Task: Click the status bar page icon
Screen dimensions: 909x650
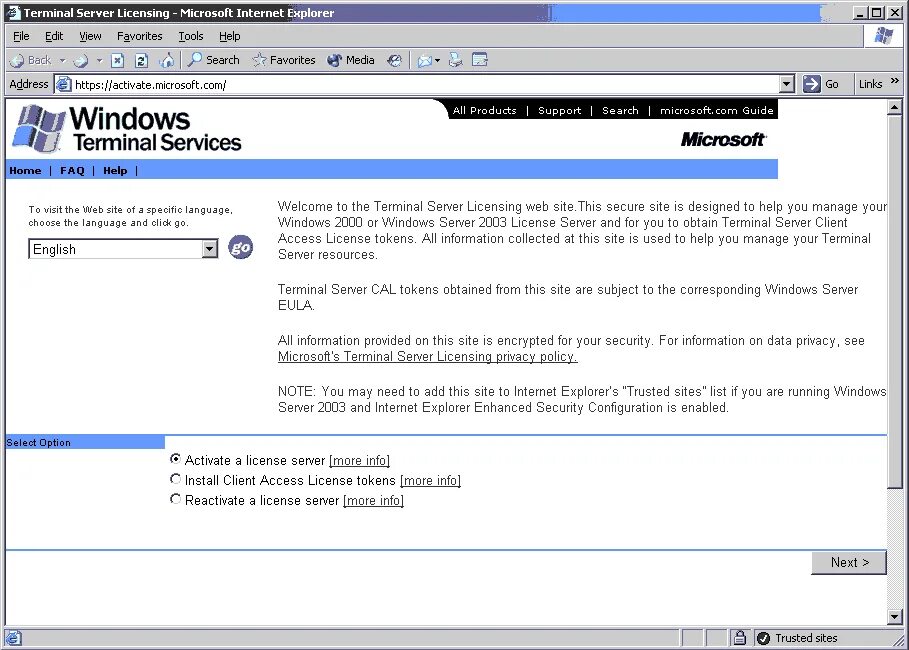Action: 14,638
